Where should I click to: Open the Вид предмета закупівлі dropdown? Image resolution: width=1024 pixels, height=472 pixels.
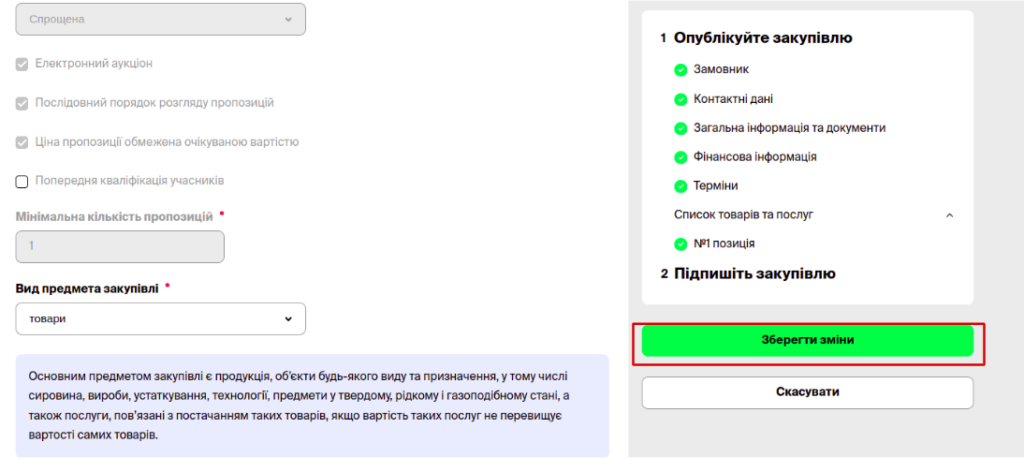point(160,319)
